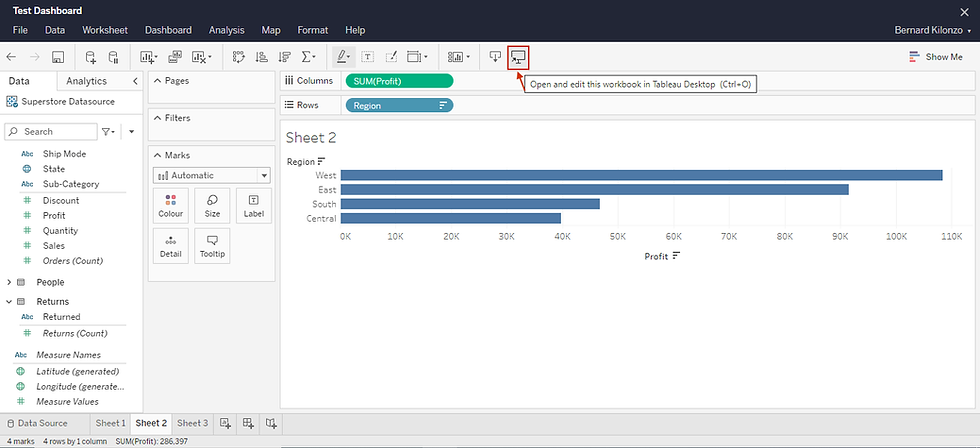Toggle Show Mark Labels T icon
Viewport: 980px width, 448px height.
pyautogui.click(x=368, y=57)
